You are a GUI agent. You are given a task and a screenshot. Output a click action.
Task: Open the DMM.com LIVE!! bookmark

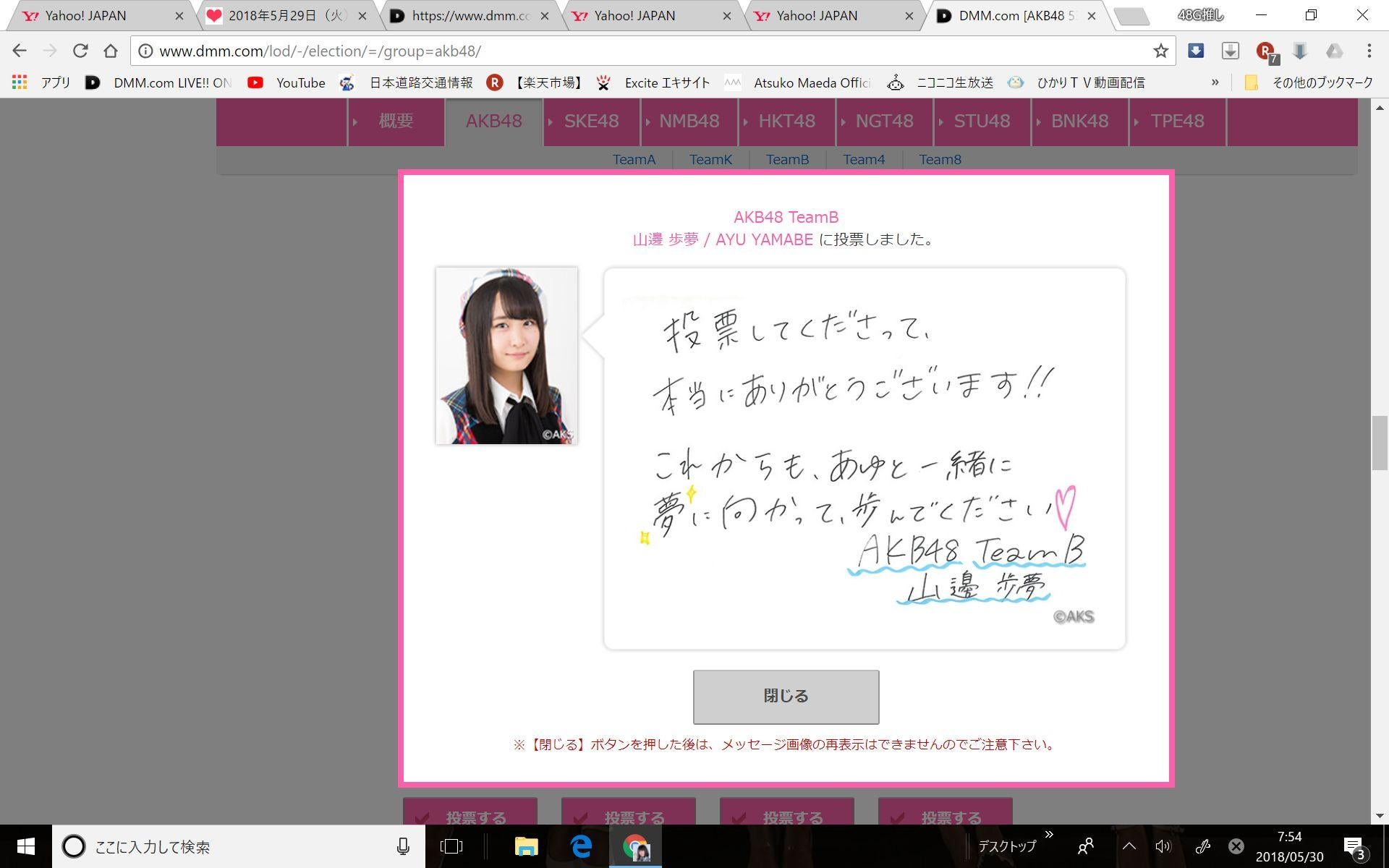[158, 82]
